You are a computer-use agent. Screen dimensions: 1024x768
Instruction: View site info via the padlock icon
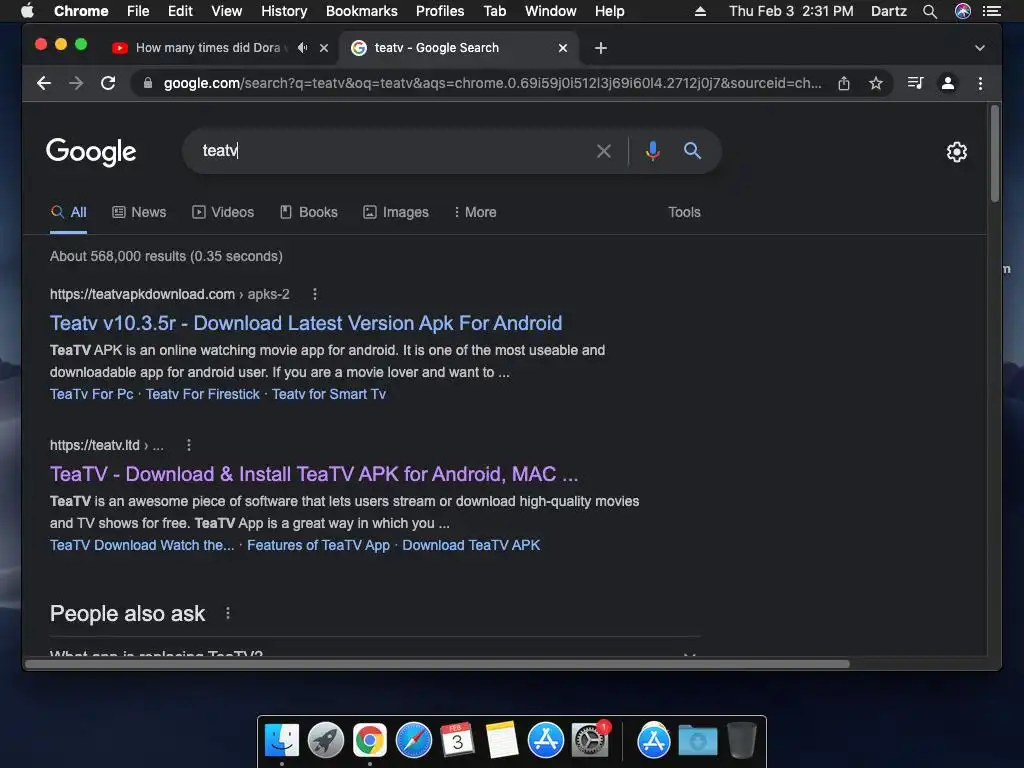point(148,83)
